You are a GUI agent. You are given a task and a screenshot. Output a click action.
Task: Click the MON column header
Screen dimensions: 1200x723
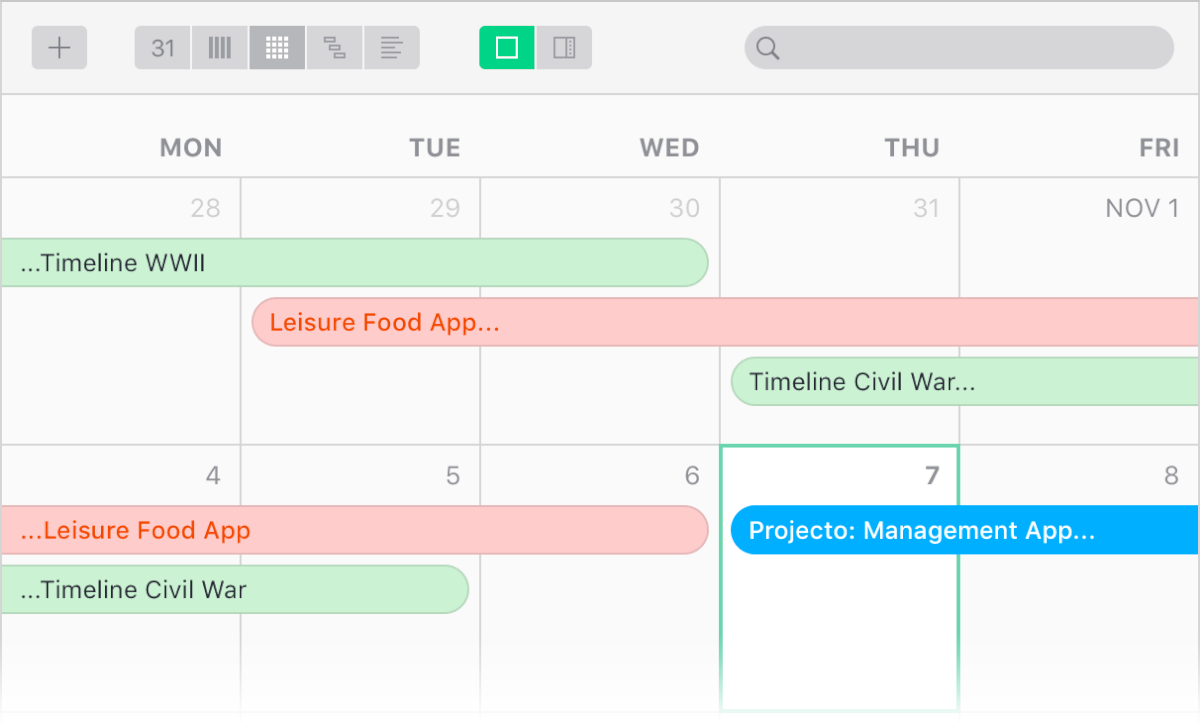191,148
